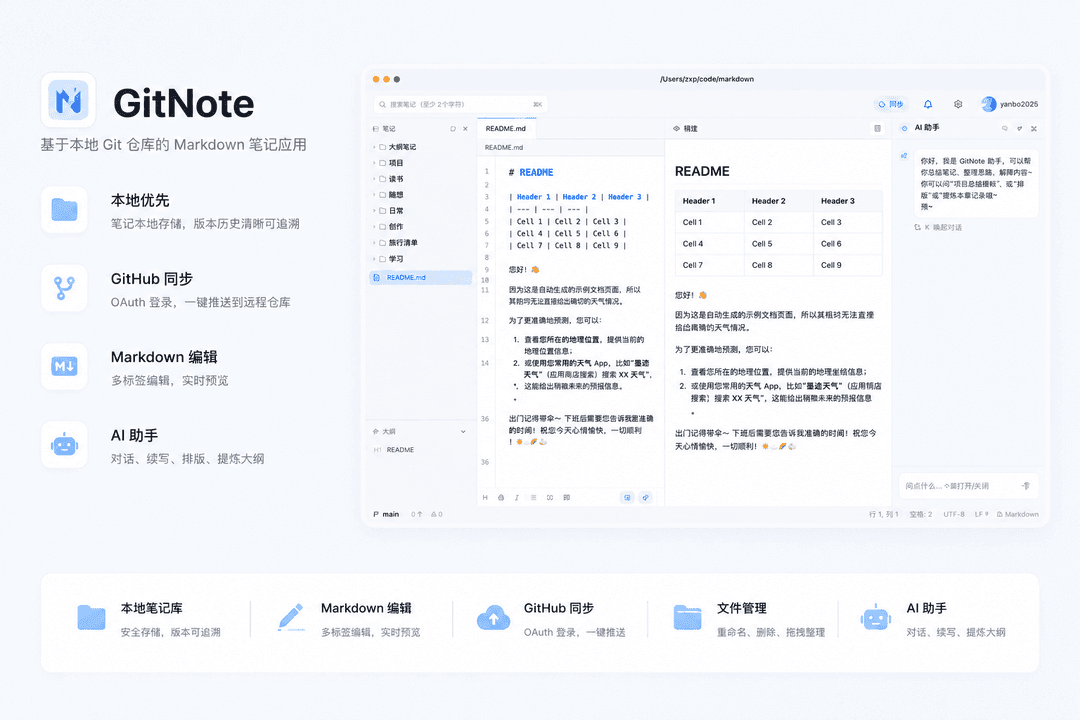The width and height of the screenshot is (1080, 720).
Task: Click the local-first folder icon beside 本地优先
Action: [64, 209]
